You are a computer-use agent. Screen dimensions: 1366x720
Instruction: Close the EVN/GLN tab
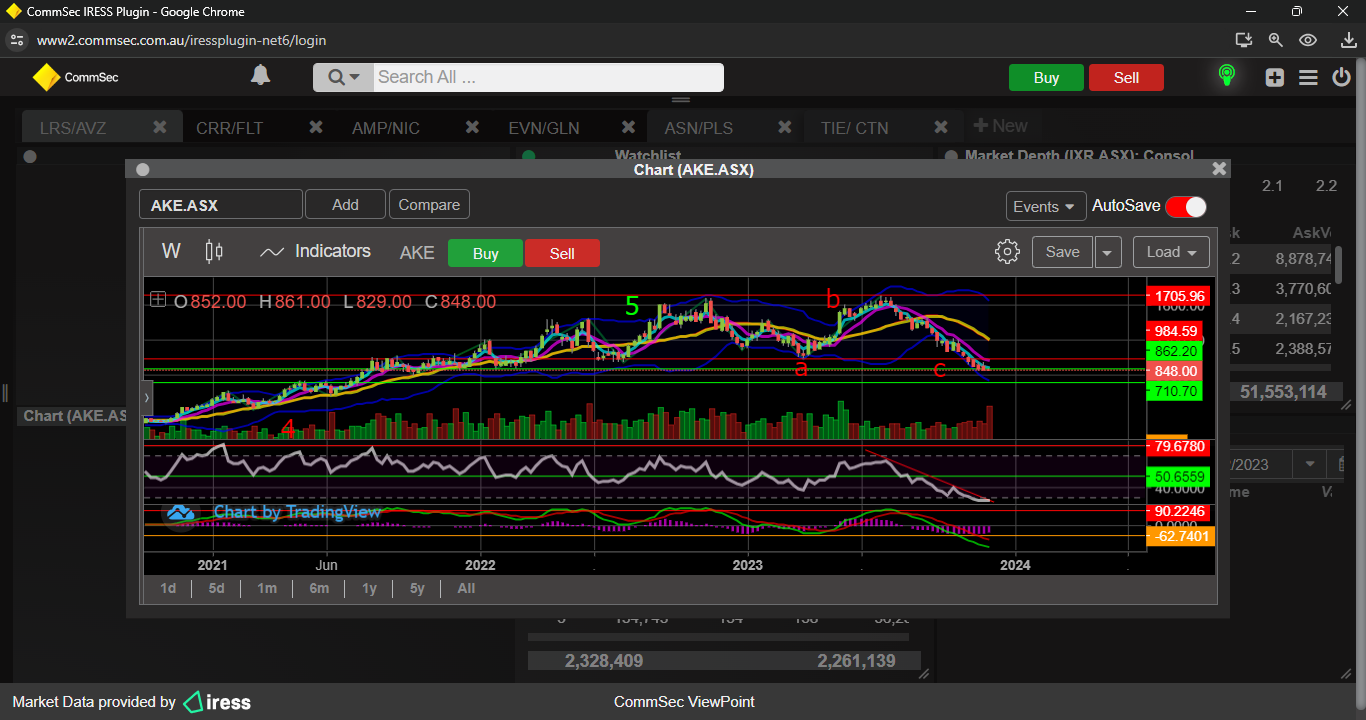pos(628,127)
